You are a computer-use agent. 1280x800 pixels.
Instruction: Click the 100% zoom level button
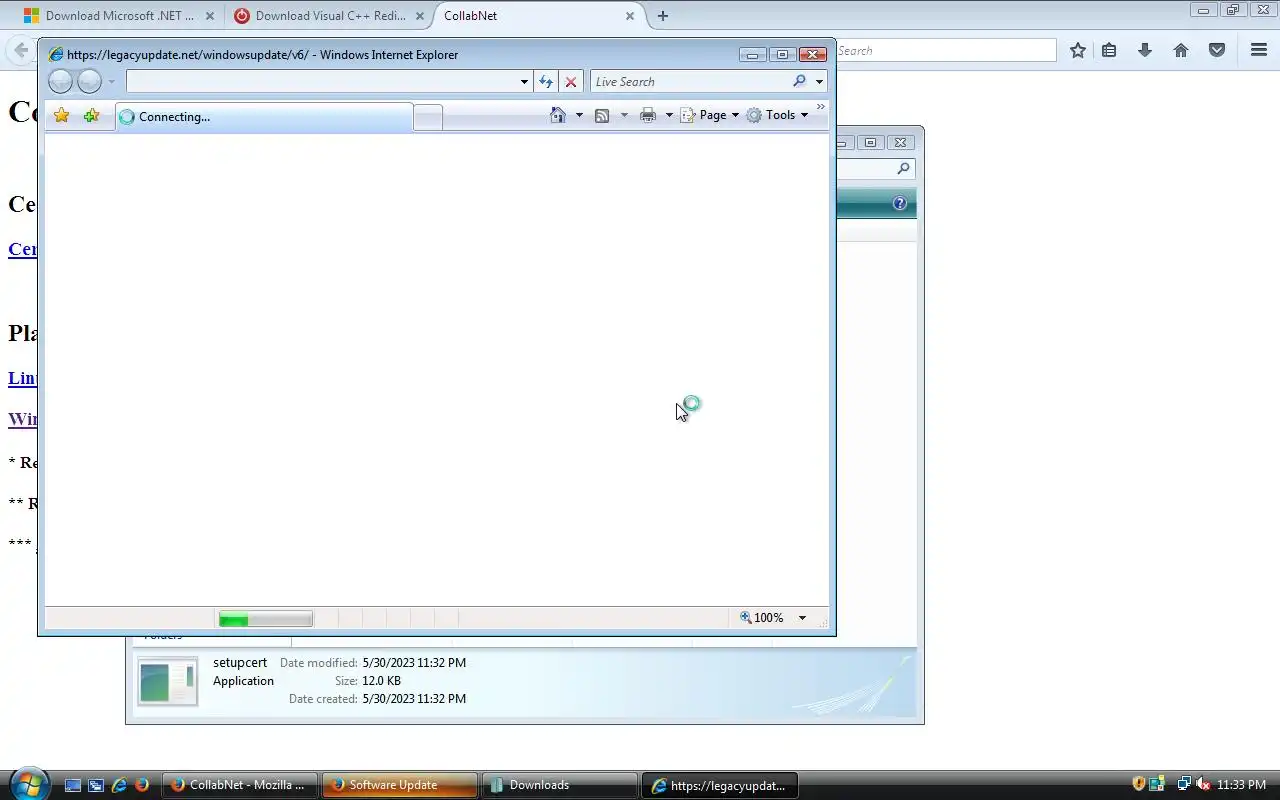[x=762, y=618]
